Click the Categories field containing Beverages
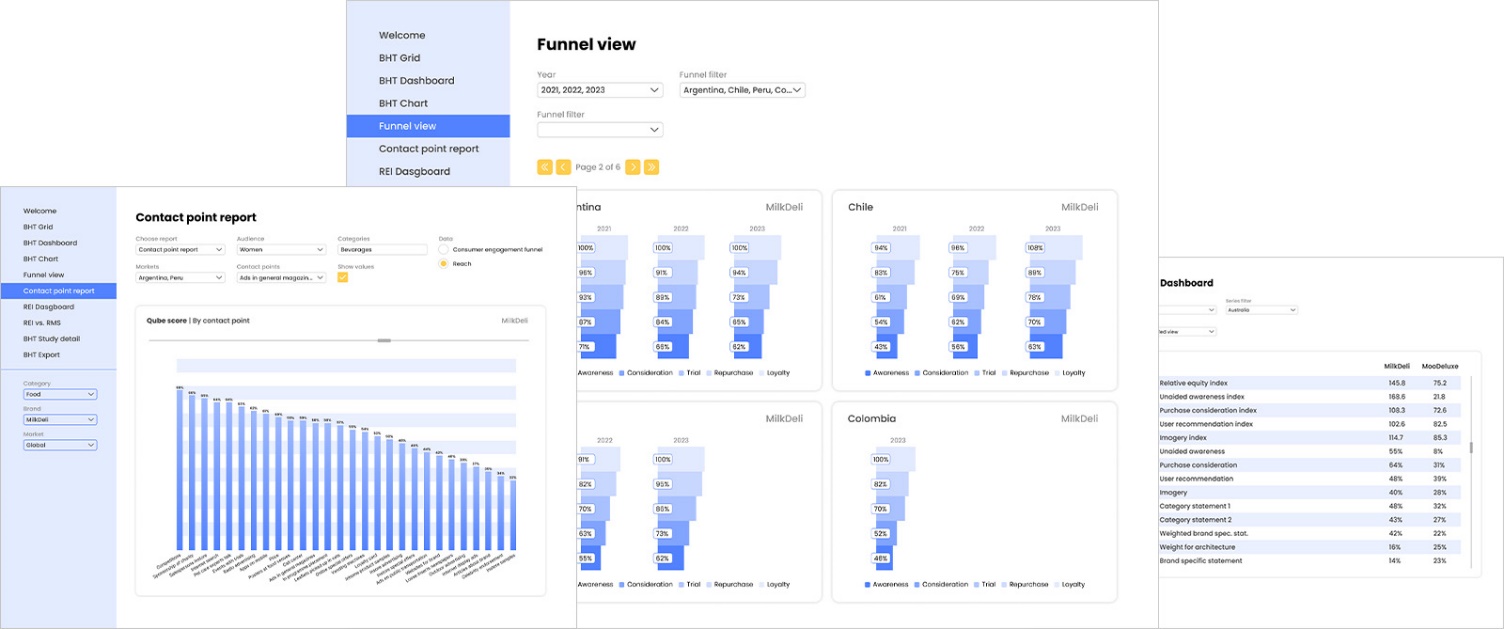Image resolution: width=1504 pixels, height=629 pixels. (382, 249)
